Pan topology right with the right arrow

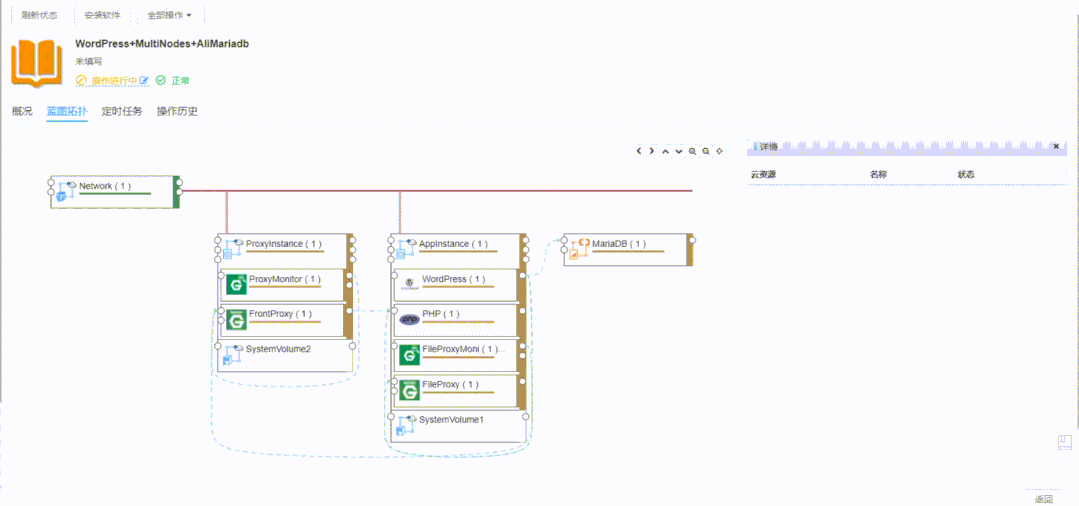652,151
